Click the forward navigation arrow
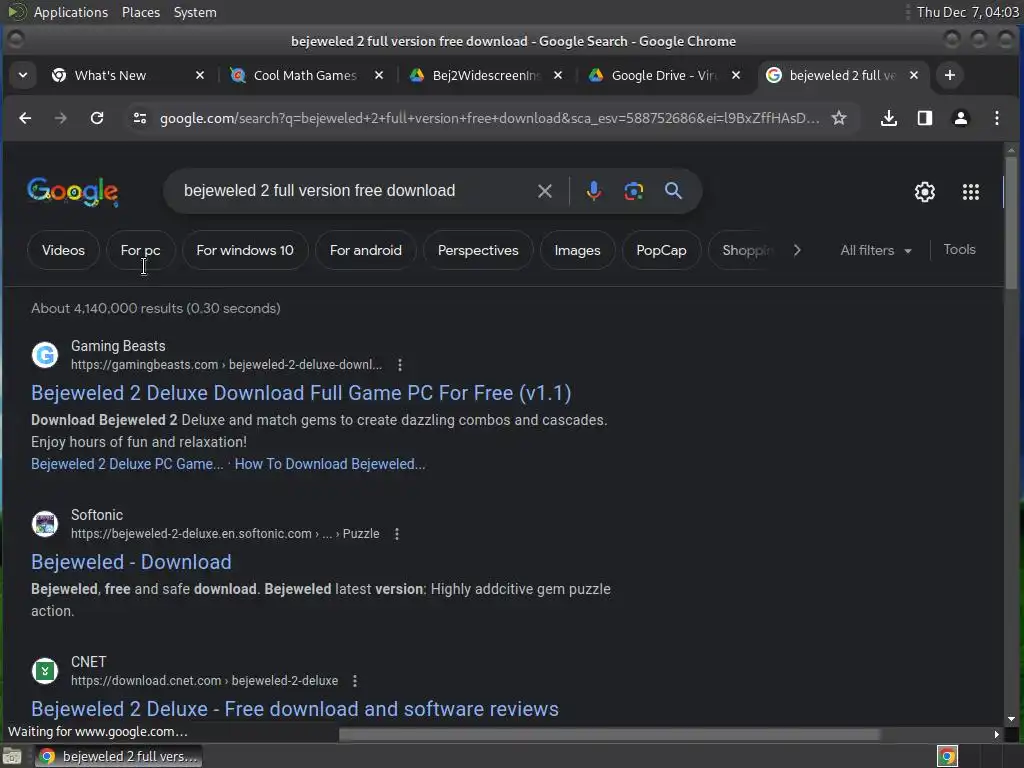This screenshot has height=768, width=1024. pyautogui.click(x=61, y=118)
